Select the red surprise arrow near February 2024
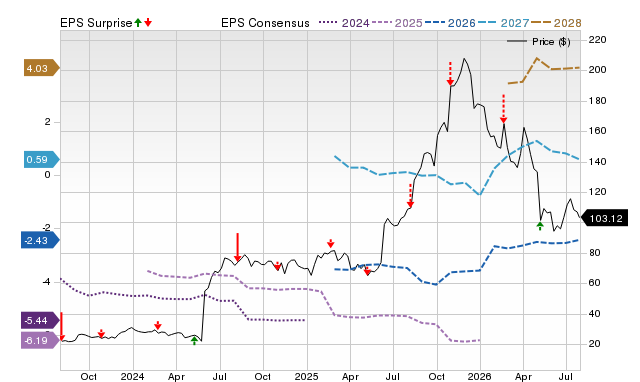This screenshot has width=640, height=382. (x=158, y=325)
